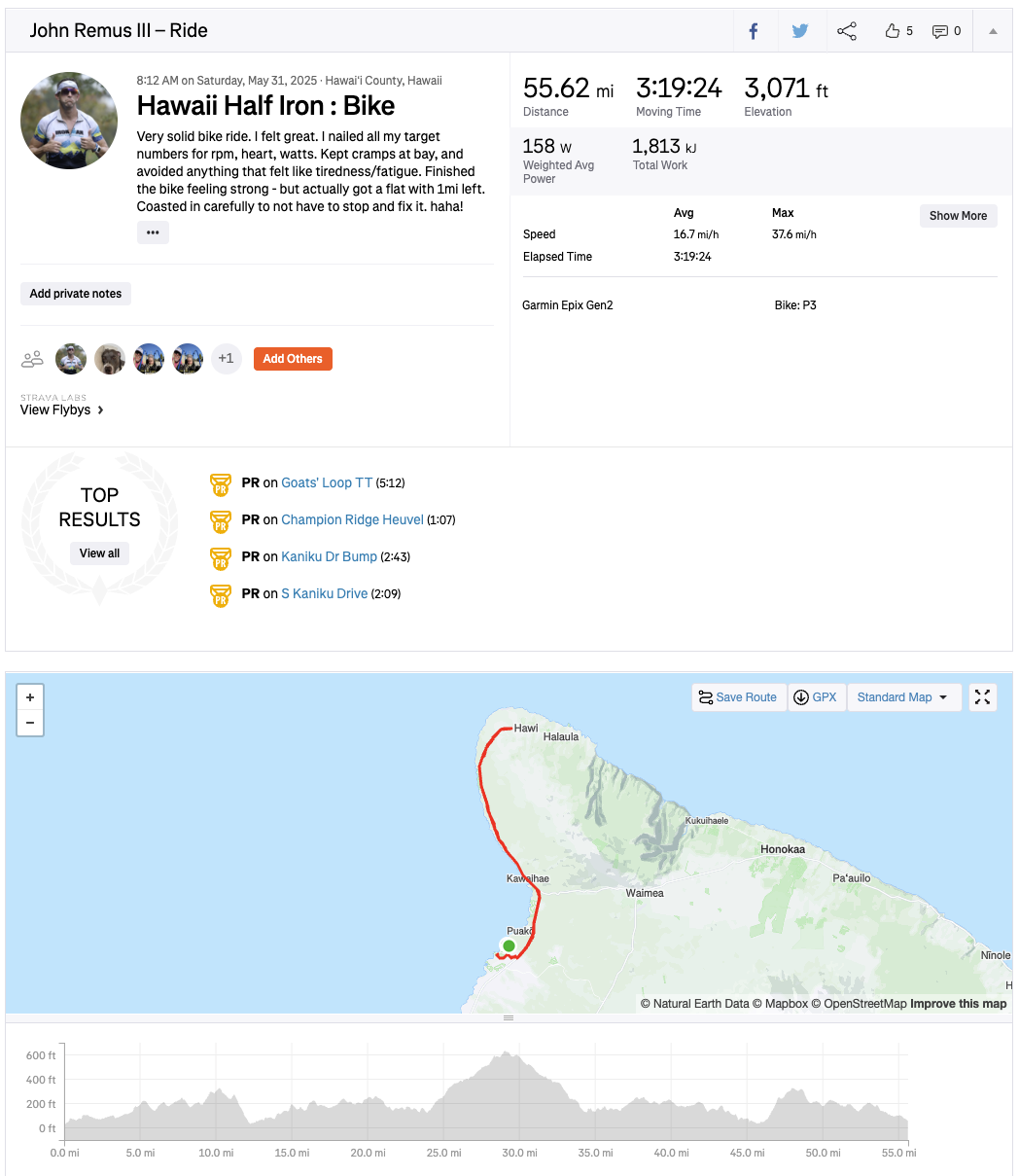Zoom in on the map
Viewport: 1019px width, 1176px height.
(30, 697)
